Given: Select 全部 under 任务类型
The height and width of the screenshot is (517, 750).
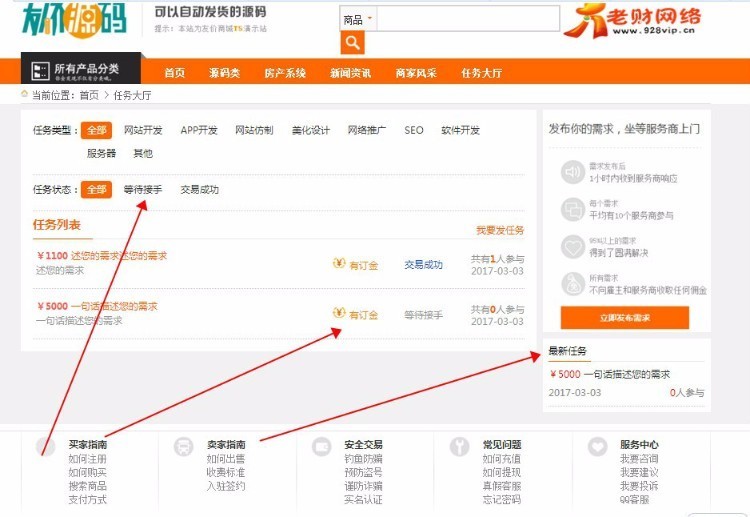Looking at the screenshot, I should (x=97, y=130).
